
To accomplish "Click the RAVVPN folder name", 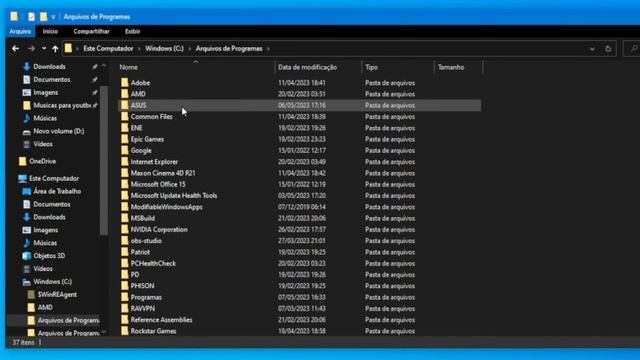I will [142, 309].
